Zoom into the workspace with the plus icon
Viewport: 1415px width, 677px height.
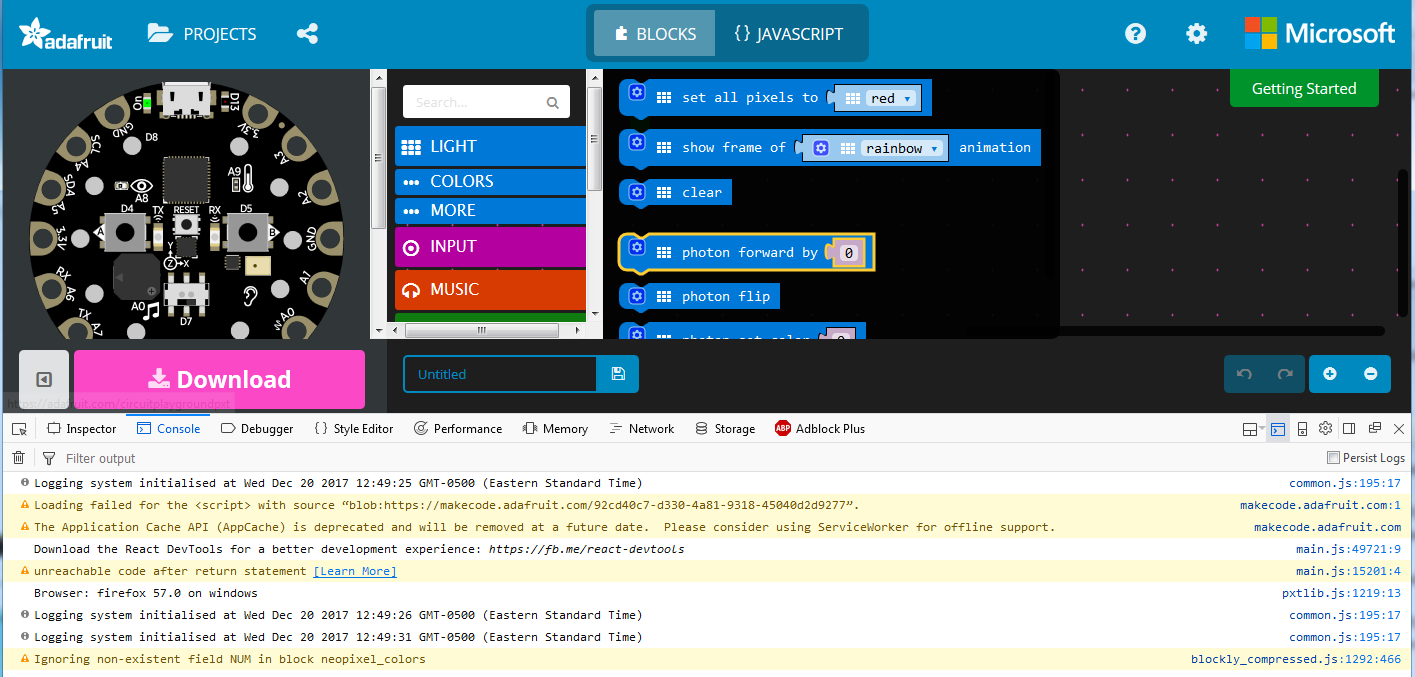[1330, 373]
